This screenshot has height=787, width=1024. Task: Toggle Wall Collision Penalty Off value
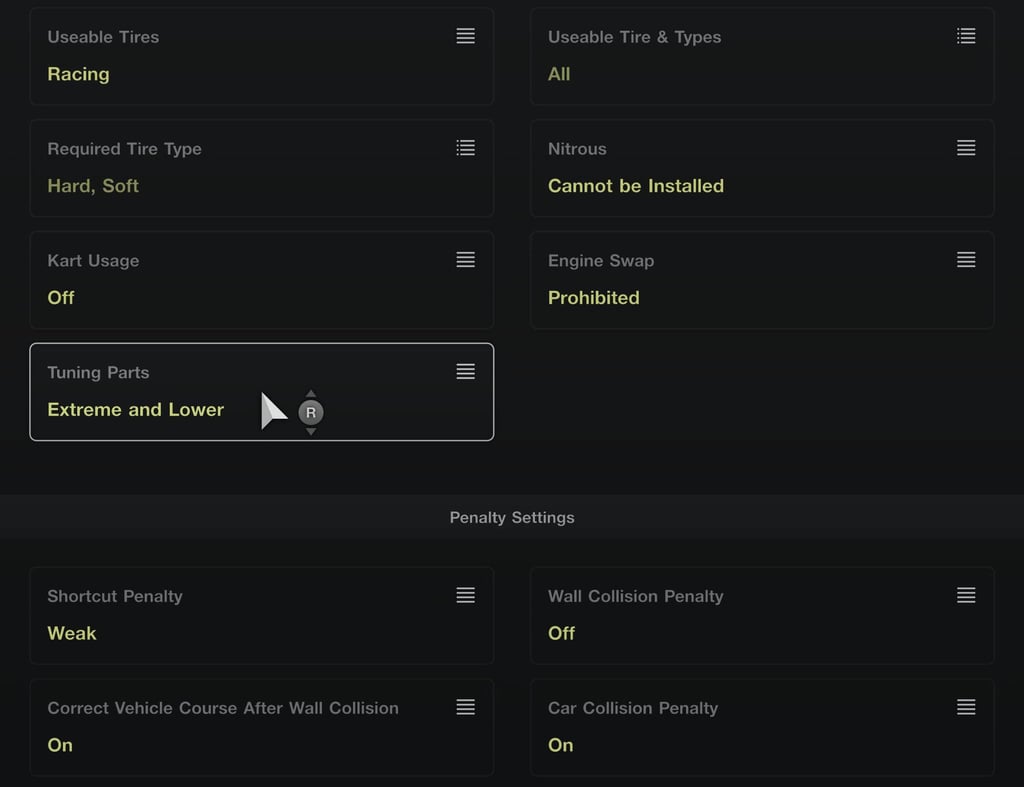pyautogui.click(x=562, y=634)
